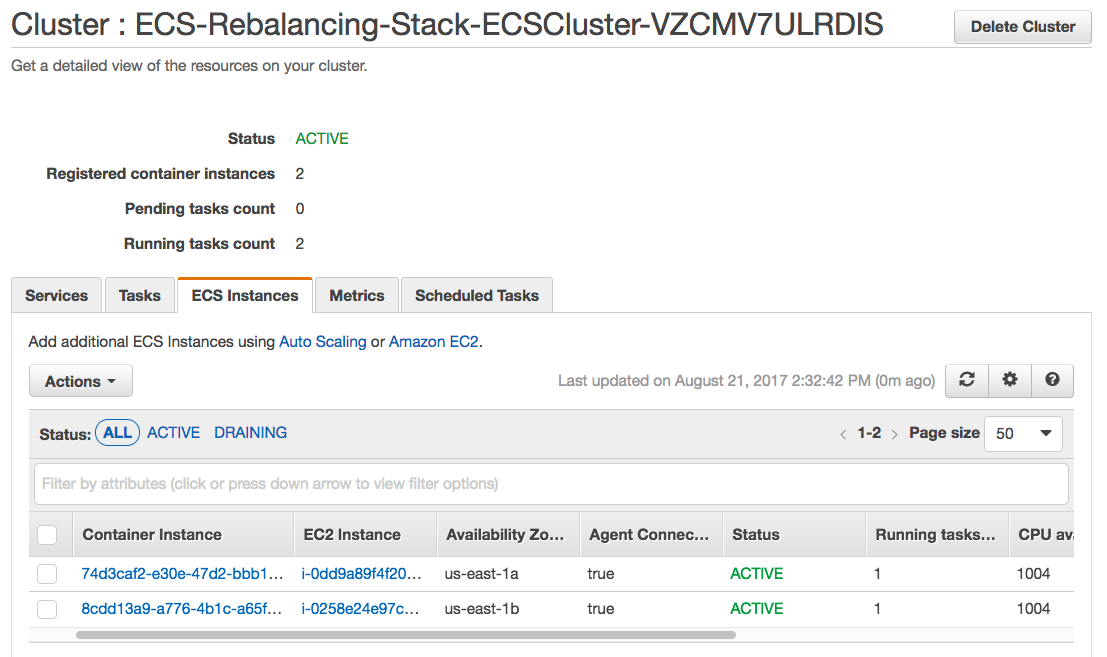Check the box for instance 8cdd13a9-a776
The width and height of the screenshot is (1107, 657).
(47, 609)
